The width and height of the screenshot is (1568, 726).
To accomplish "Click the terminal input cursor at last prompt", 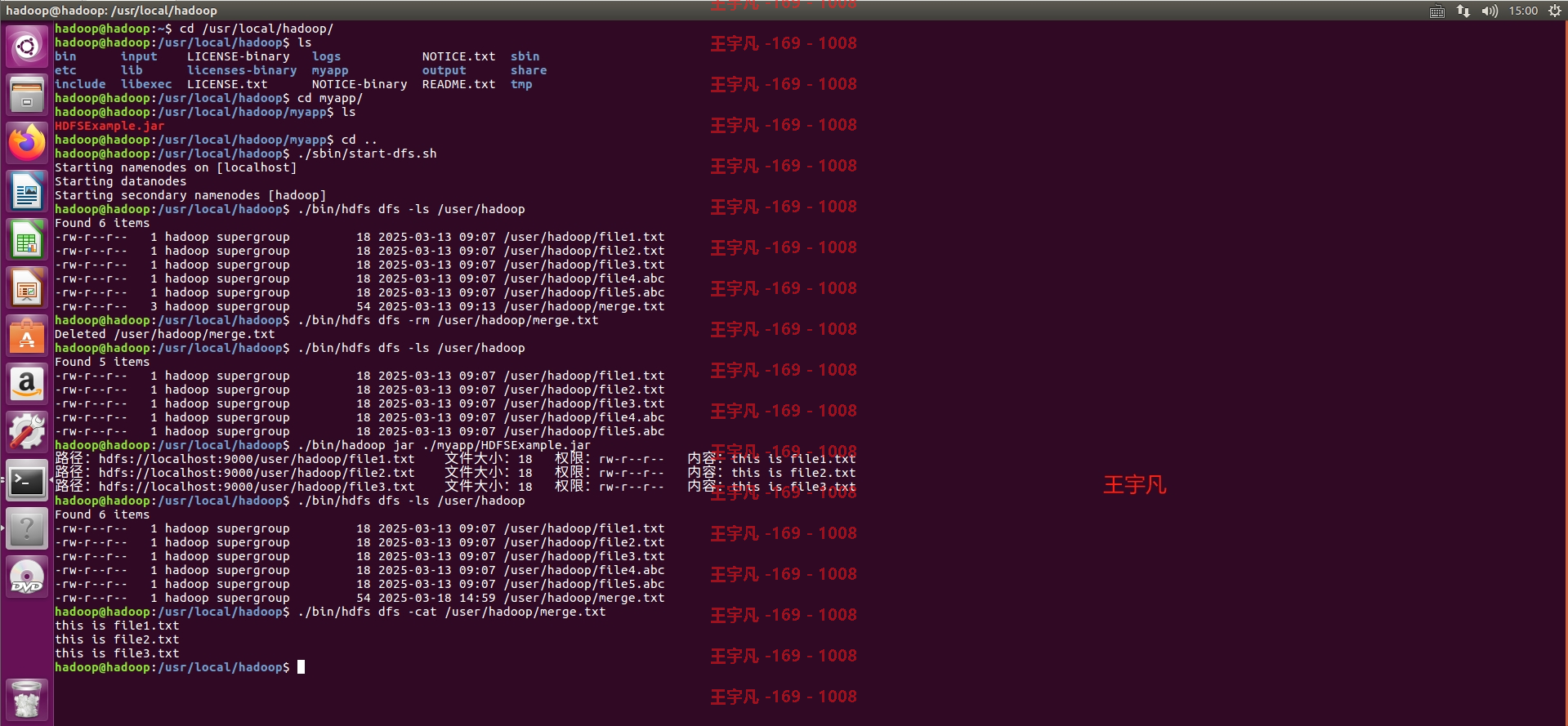I will 301,667.
